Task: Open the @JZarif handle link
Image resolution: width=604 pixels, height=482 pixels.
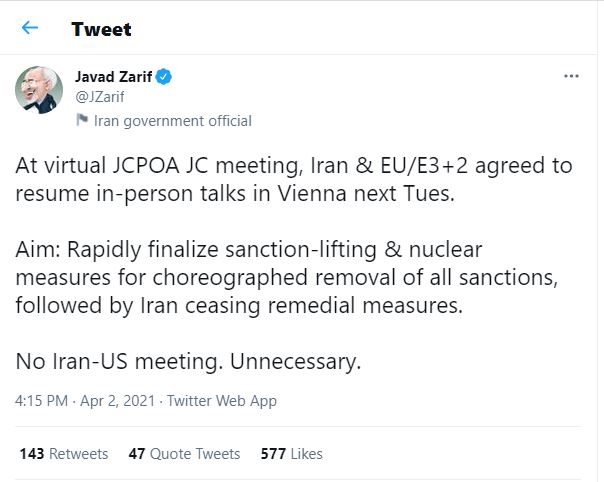Action: pyautogui.click(x=100, y=97)
